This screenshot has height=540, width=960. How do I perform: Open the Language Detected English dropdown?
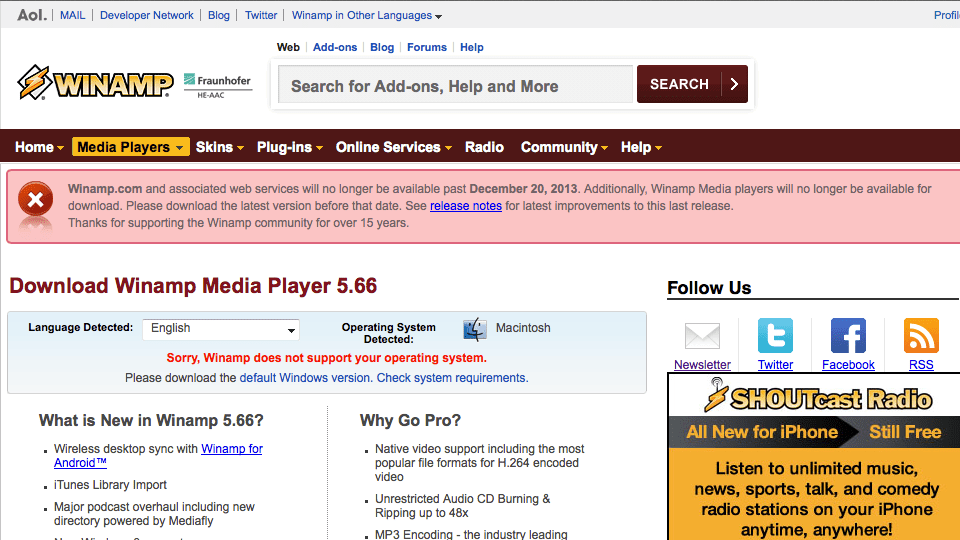point(221,329)
